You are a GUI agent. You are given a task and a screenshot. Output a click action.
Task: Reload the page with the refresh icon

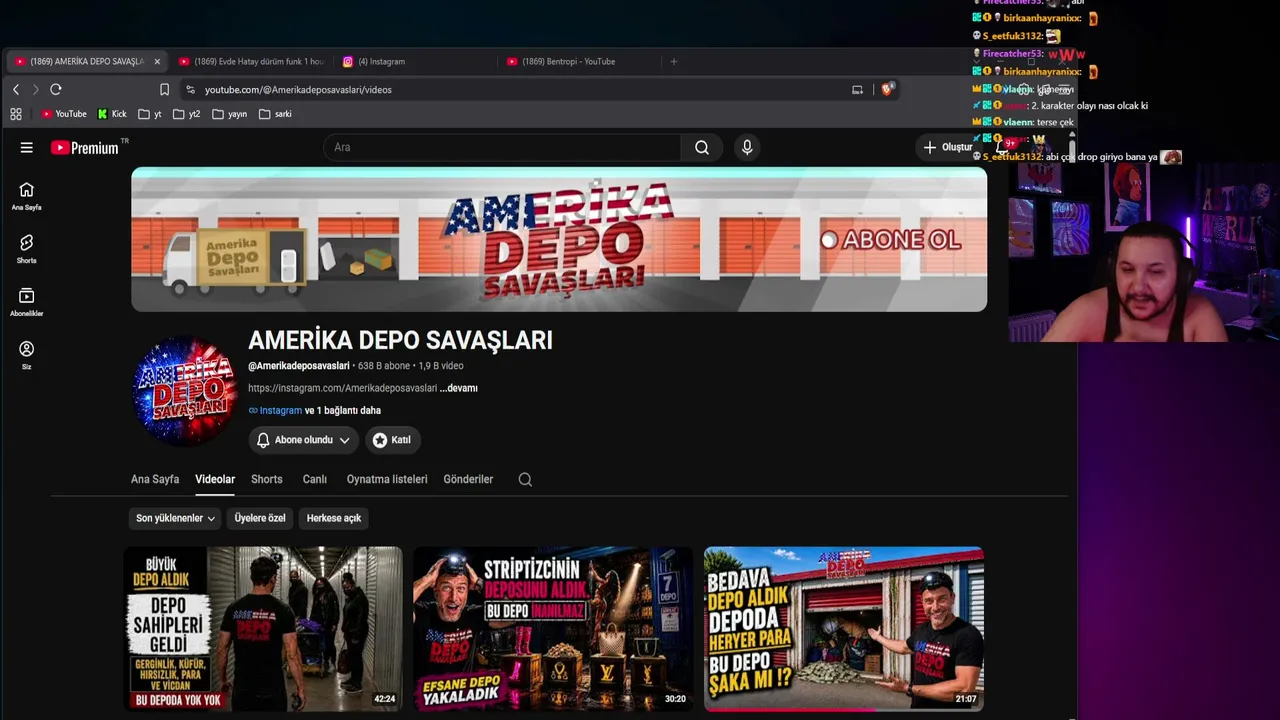56,89
